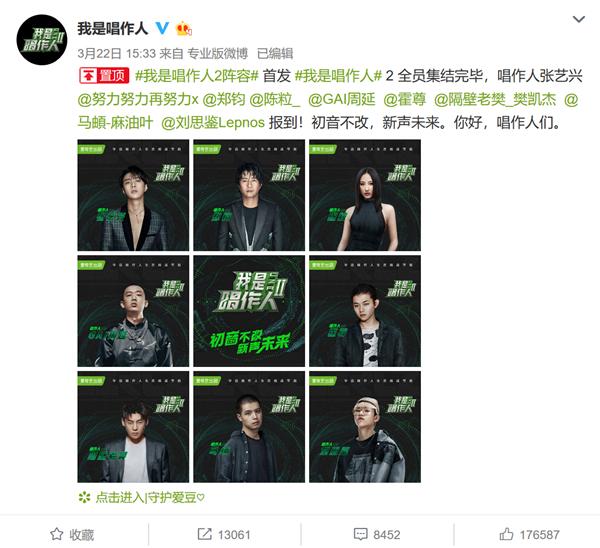The width and height of the screenshot is (600, 548).
Task: Open the #我是唱作人# hashtag link
Action: pos(338,76)
